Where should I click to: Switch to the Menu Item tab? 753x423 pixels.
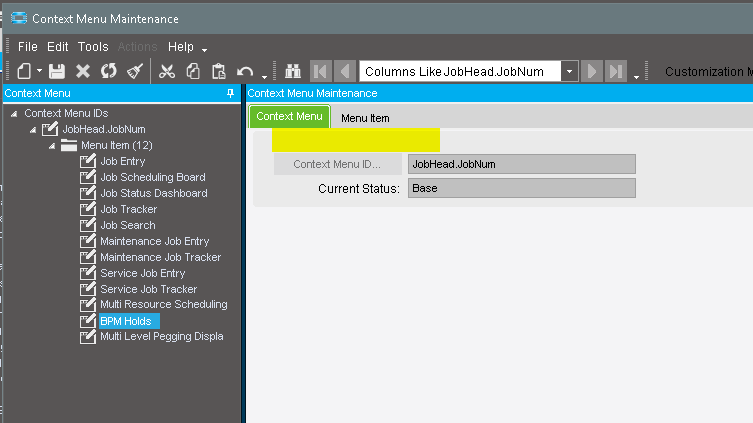[365, 118]
